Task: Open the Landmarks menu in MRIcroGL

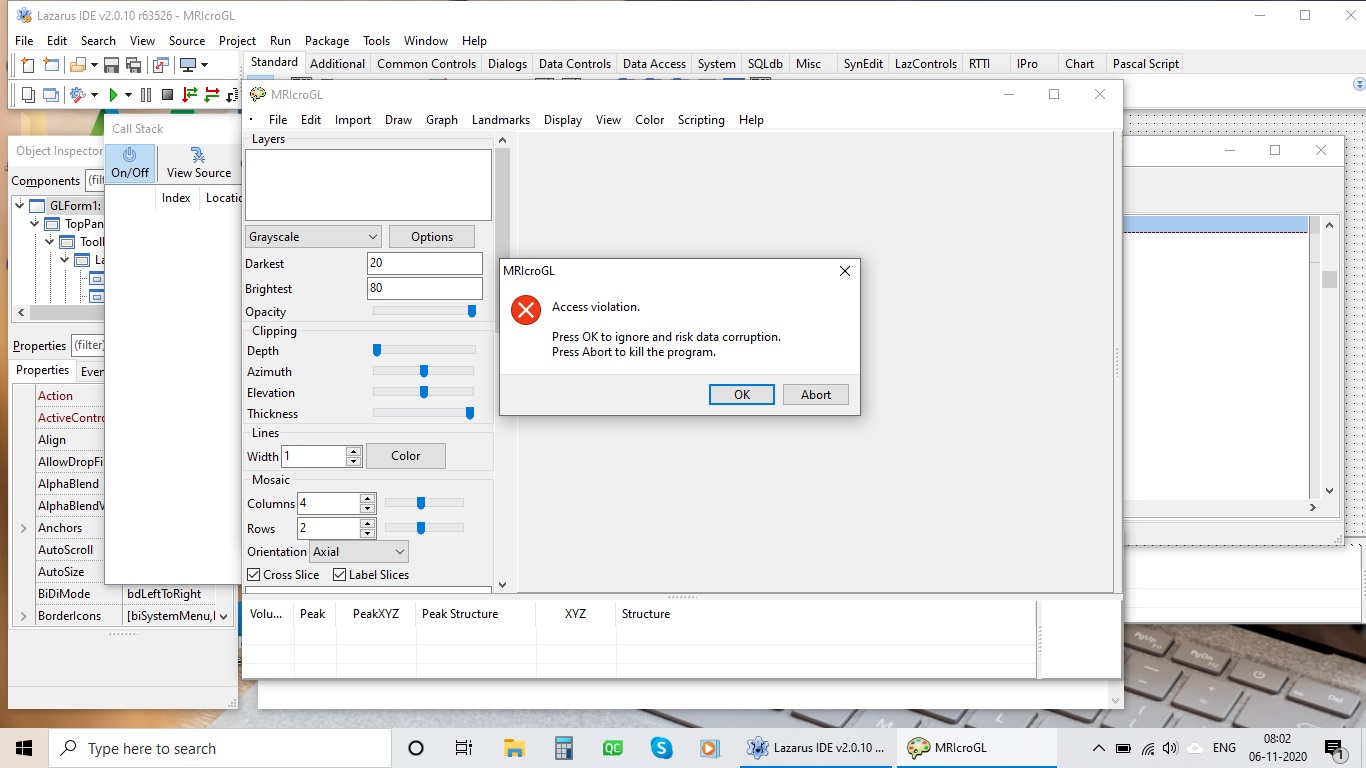Action: click(x=500, y=120)
